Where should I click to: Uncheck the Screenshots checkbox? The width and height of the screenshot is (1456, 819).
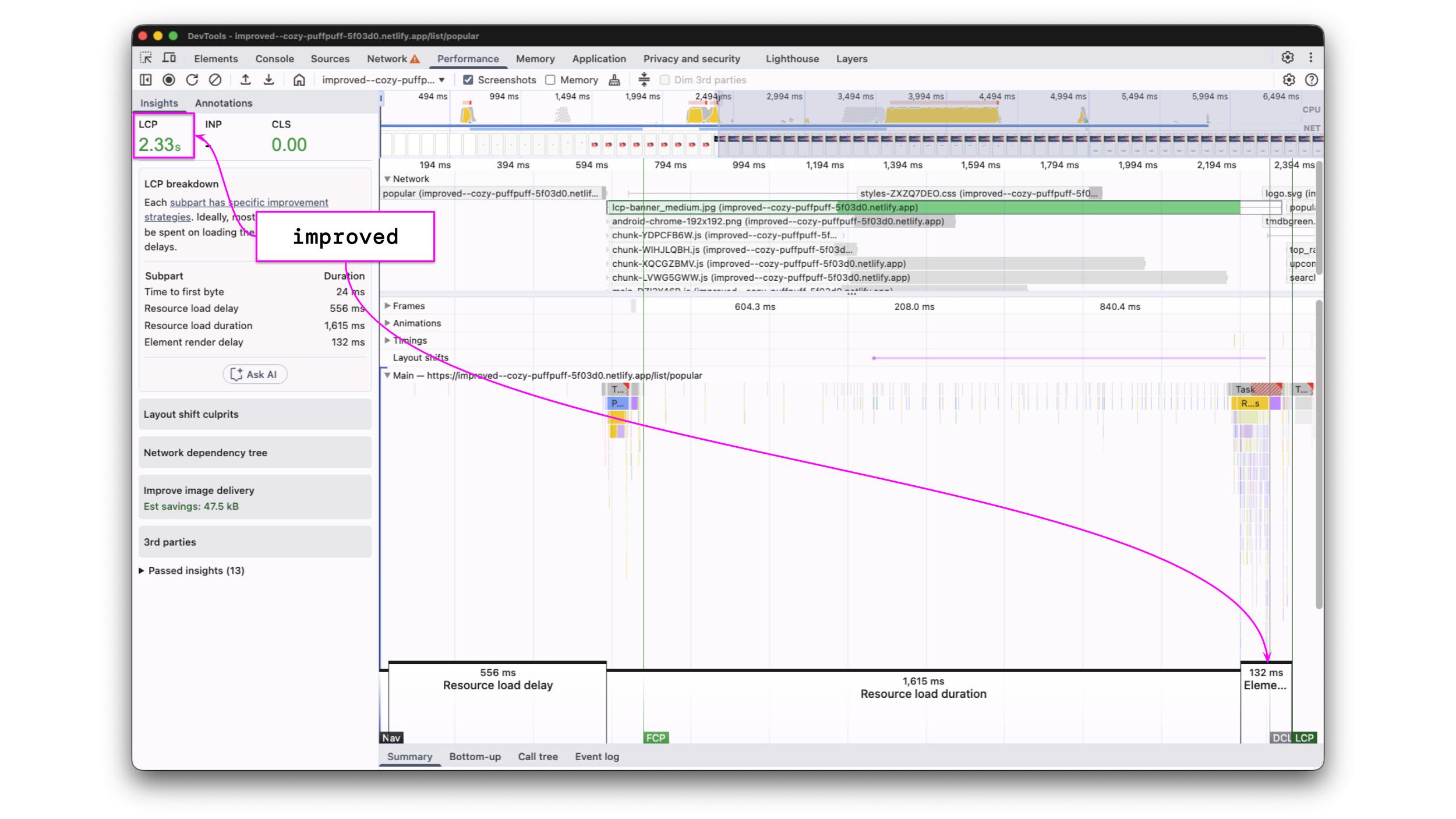click(x=468, y=80)
